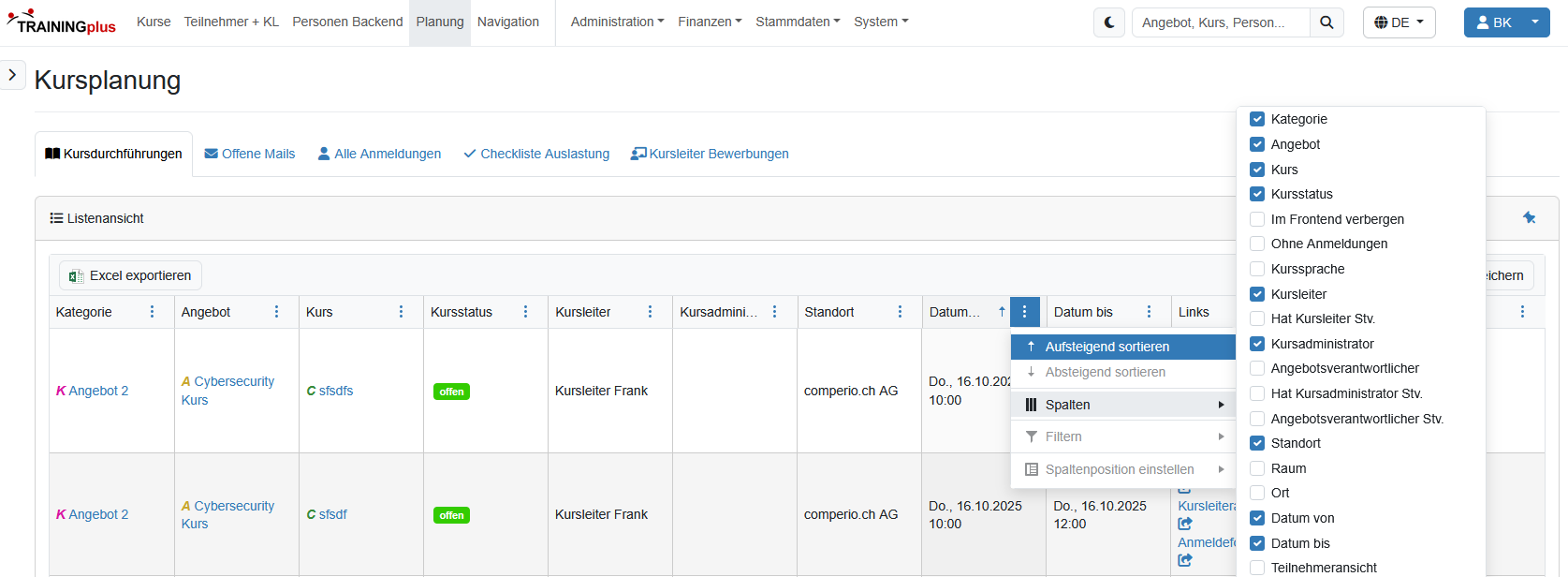Open Kategorie column menu dots

(153, 312)
